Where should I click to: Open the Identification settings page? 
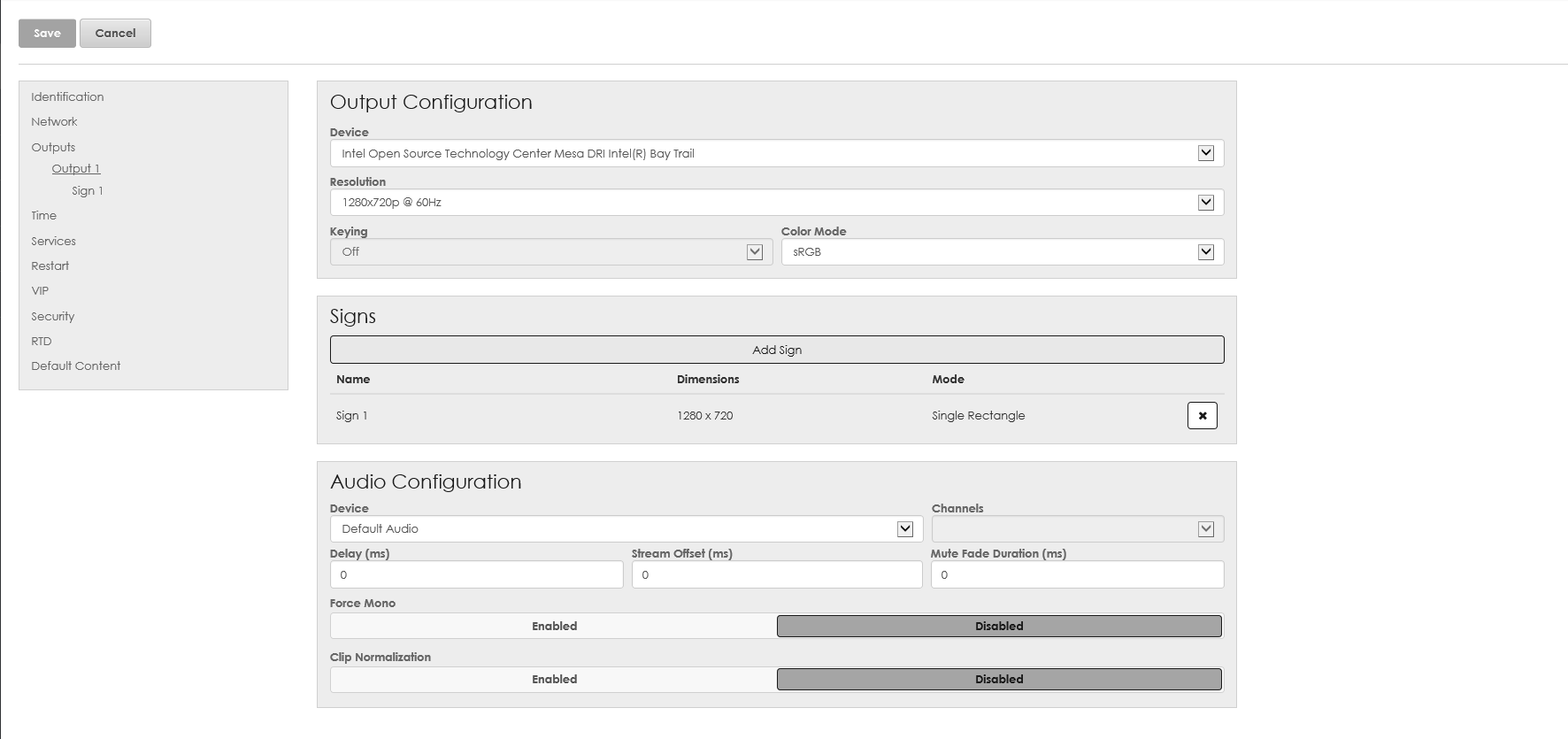pyautogui.click(x=67, y=96)
